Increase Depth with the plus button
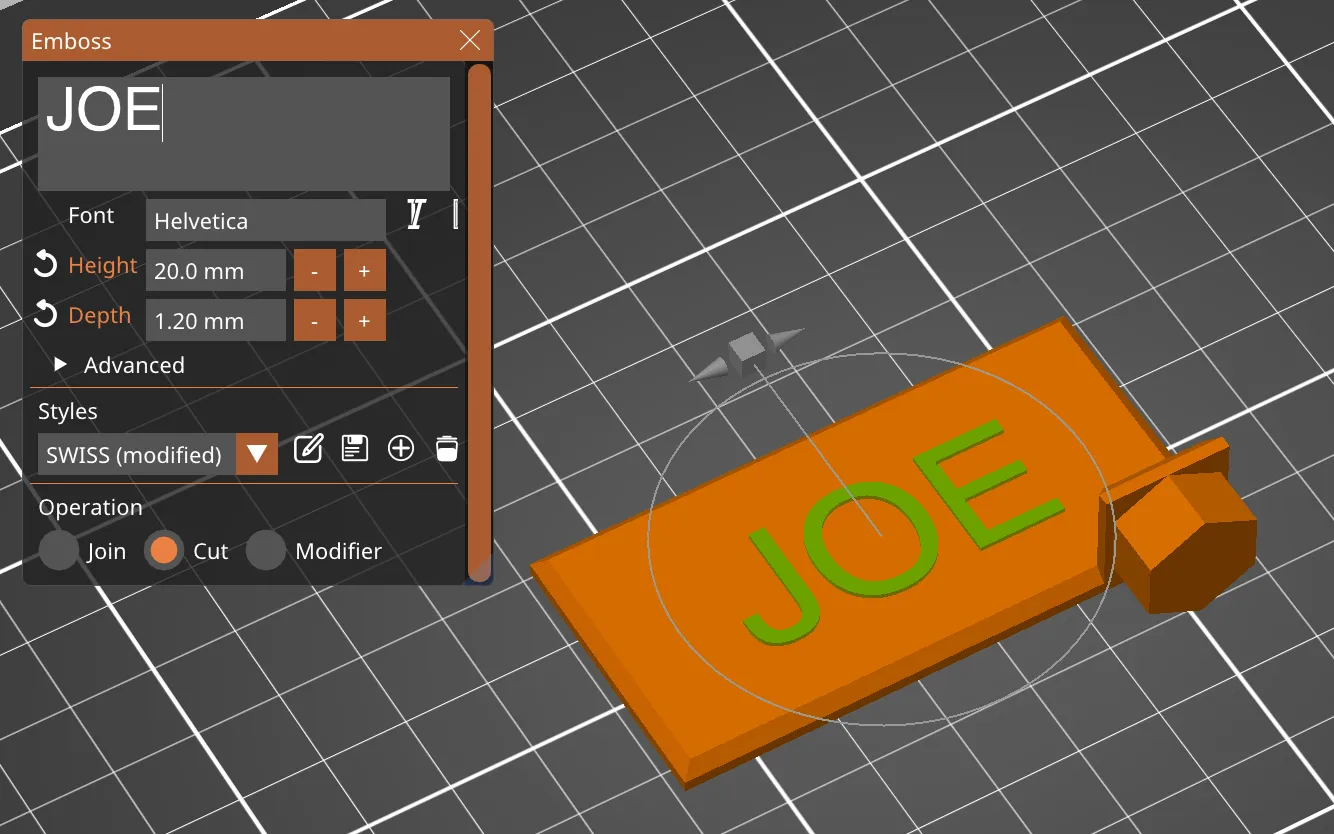1334x834 pixels. coord(364,321)
